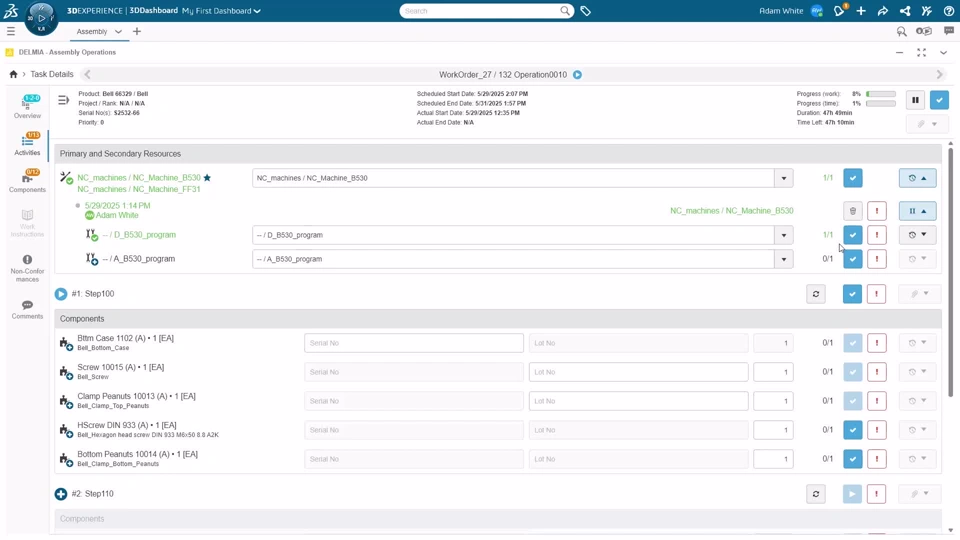
Task: Go to previous task arrow
Action: point(87,74)
